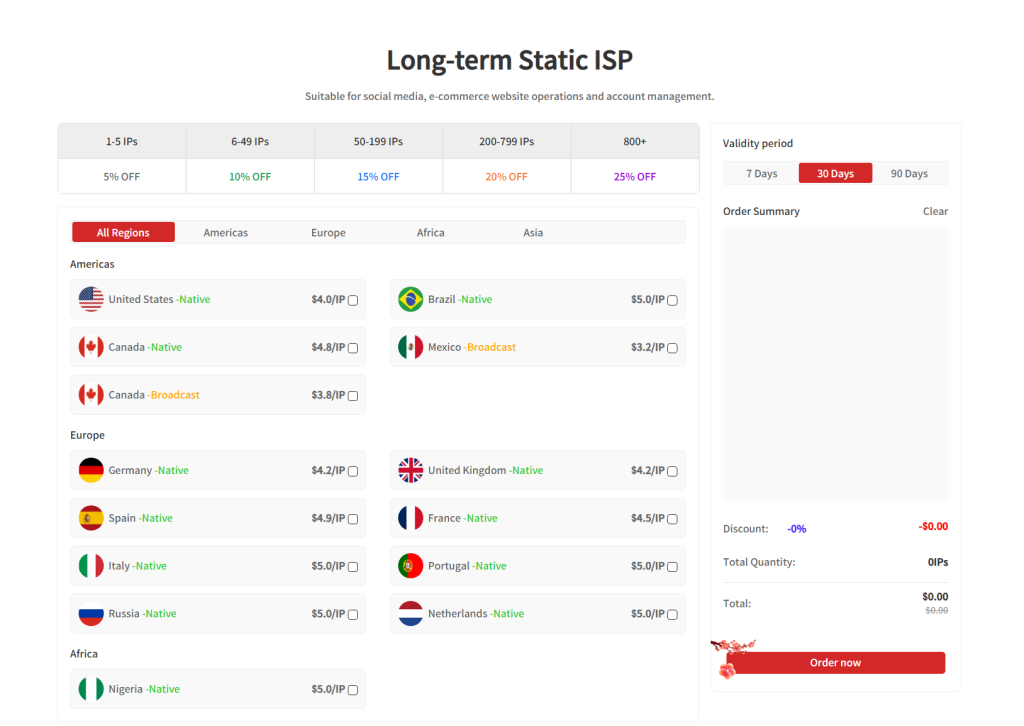This screenshot has height=726, width=1024.
Task: Click the Brazil flag icon
Action: 410,299
